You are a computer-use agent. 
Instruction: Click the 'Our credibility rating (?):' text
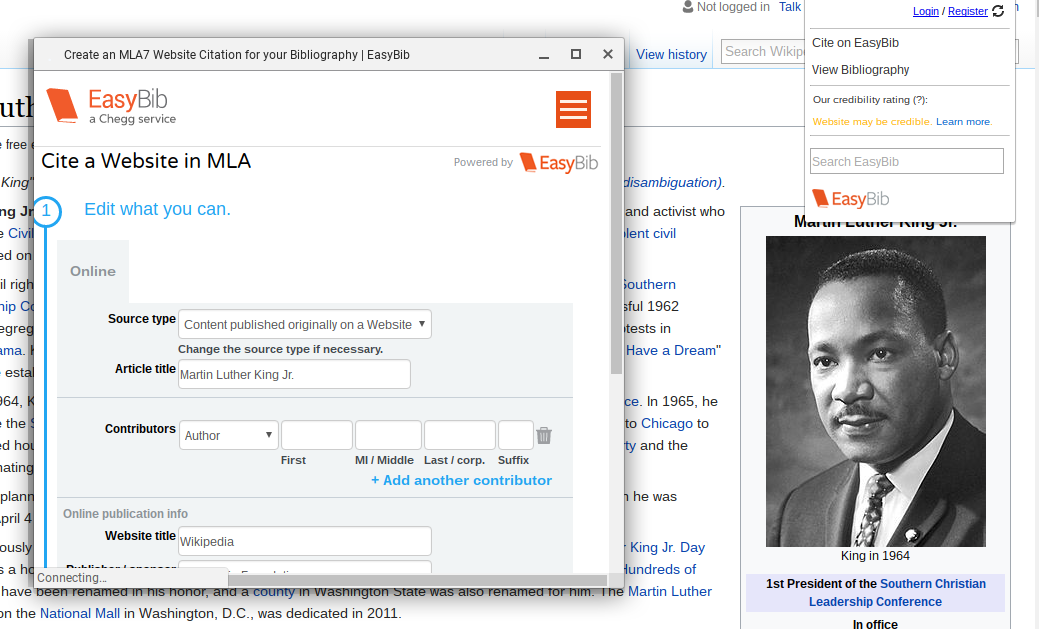pyautogui.click(x=870, y=99)
